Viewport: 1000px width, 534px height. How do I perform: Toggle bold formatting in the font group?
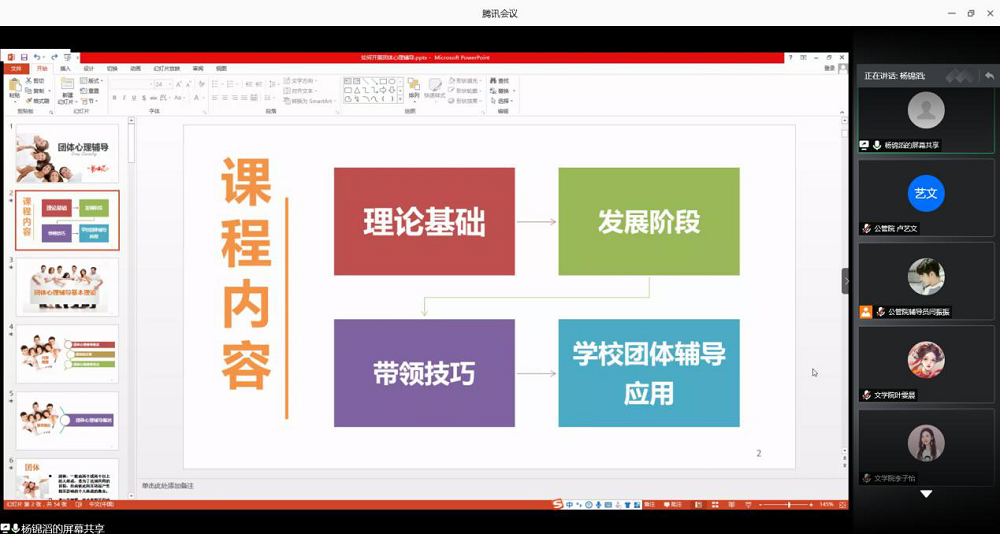click(114, 98)
